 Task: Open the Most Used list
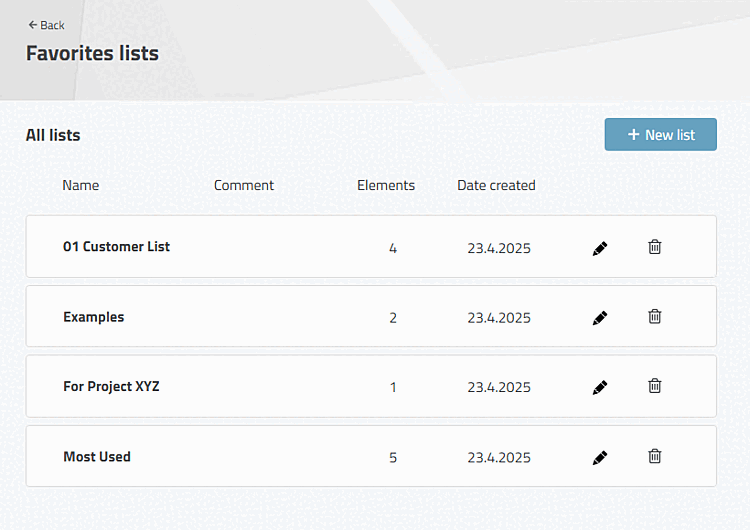point(97,457)
